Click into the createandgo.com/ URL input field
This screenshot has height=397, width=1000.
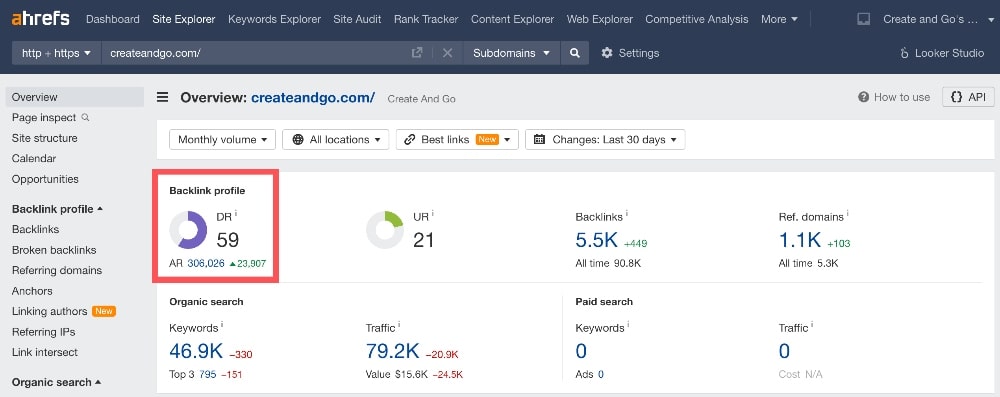[255, 53]
